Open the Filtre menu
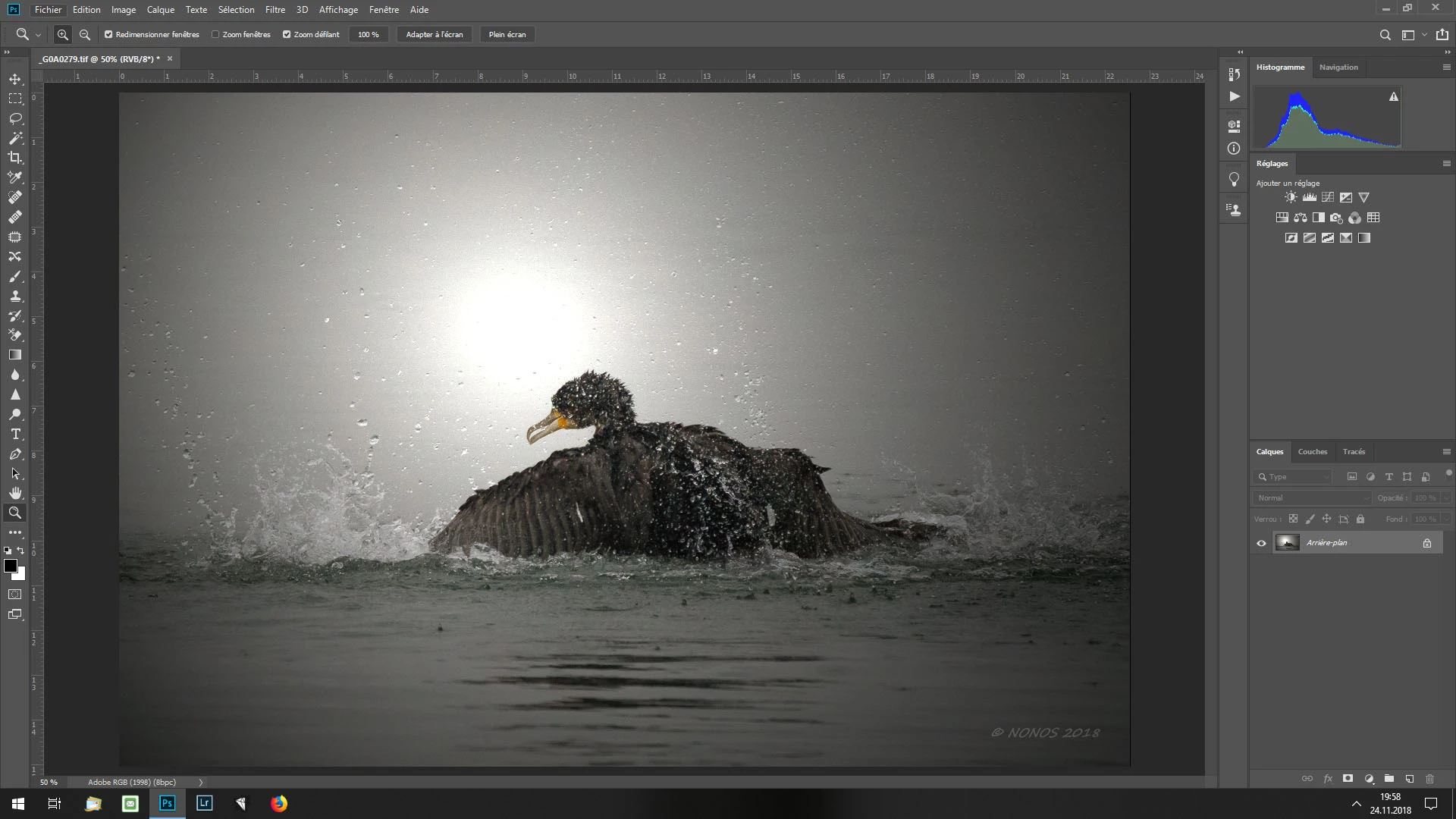The image size is (1456, 819). click(275, 10)
